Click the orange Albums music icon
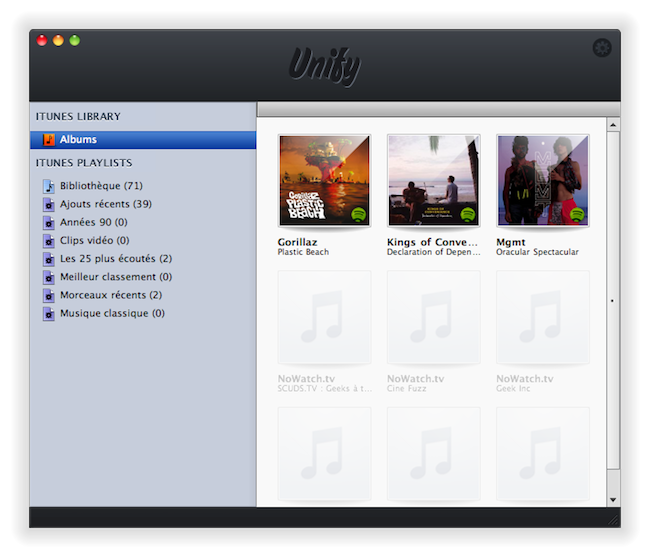This screenshot has width=650, height=557. coord(49,140)
